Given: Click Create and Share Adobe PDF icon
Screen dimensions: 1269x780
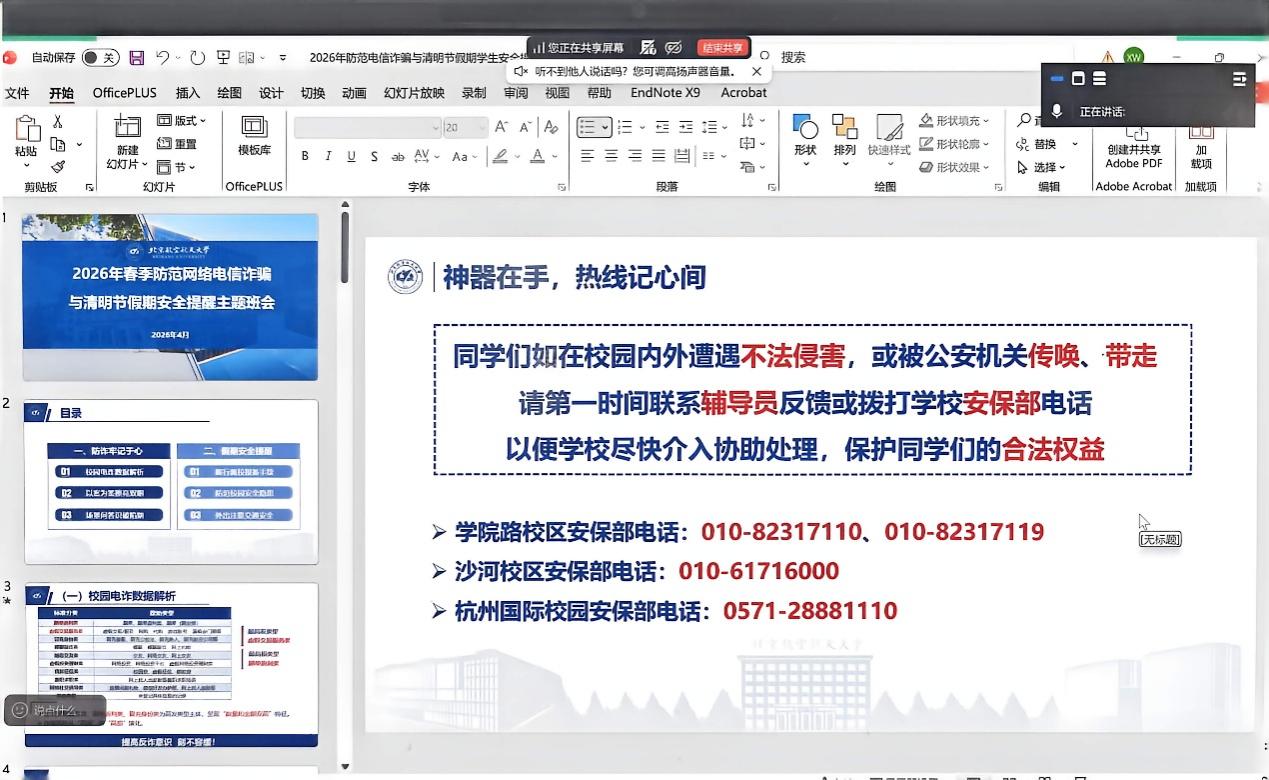Looking at the screenshot, I should pyautogui.click(x=1134, y=134).
